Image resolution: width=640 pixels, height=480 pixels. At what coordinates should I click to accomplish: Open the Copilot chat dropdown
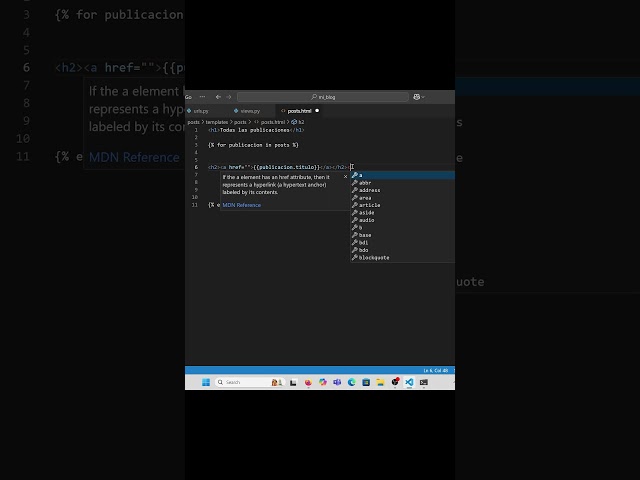[x=419, y=97]
